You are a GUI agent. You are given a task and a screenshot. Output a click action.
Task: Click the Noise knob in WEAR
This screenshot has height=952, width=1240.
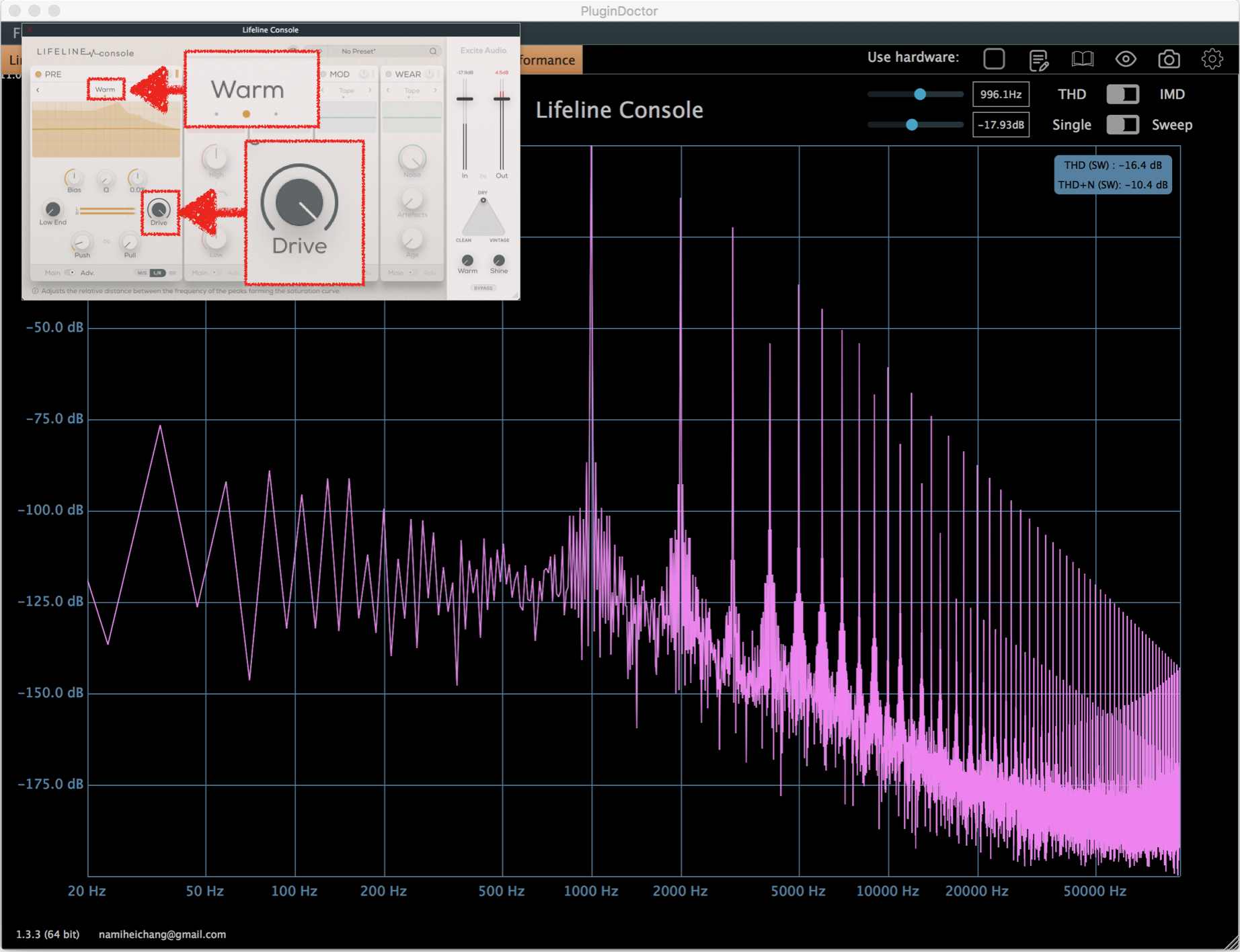412,158
